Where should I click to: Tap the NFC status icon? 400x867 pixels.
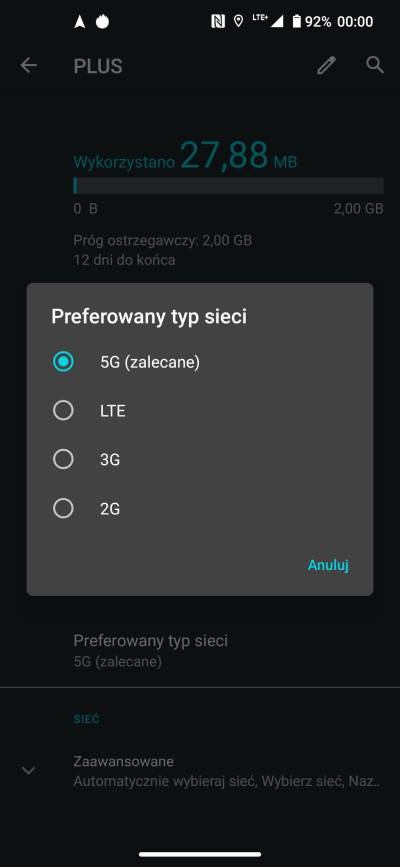click(219, 22)
